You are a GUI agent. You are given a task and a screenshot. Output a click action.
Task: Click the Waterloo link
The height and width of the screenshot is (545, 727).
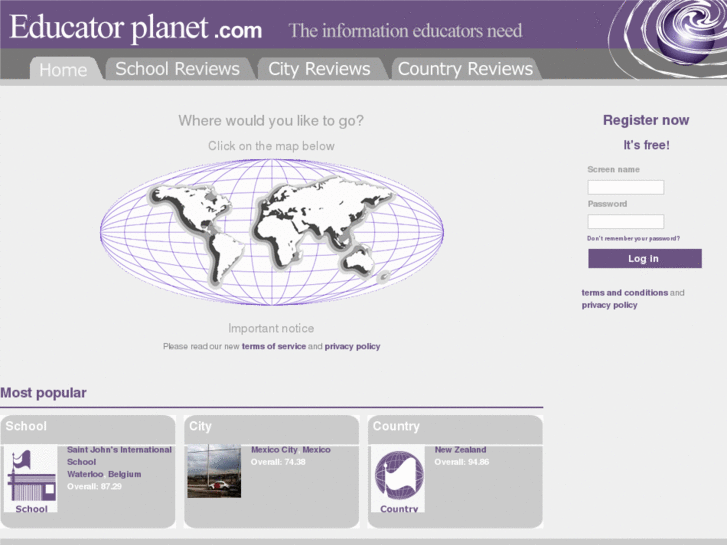click(85, 474)
